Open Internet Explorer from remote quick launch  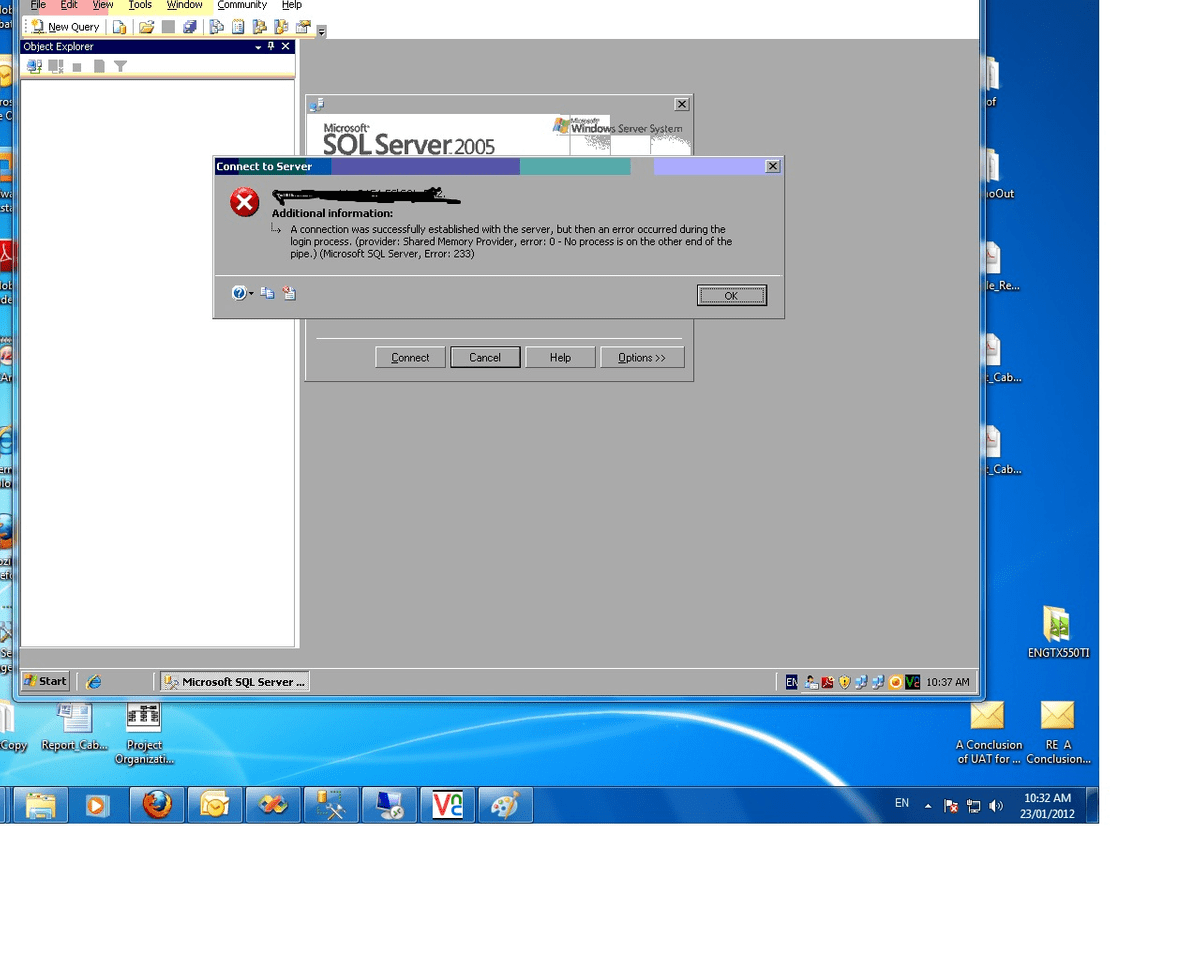94,681
